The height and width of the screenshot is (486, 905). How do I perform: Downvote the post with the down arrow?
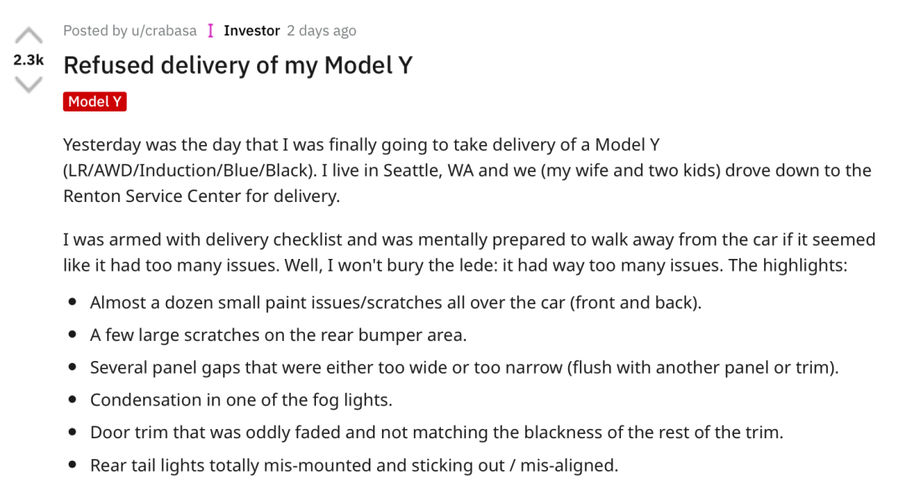[28, 85]
